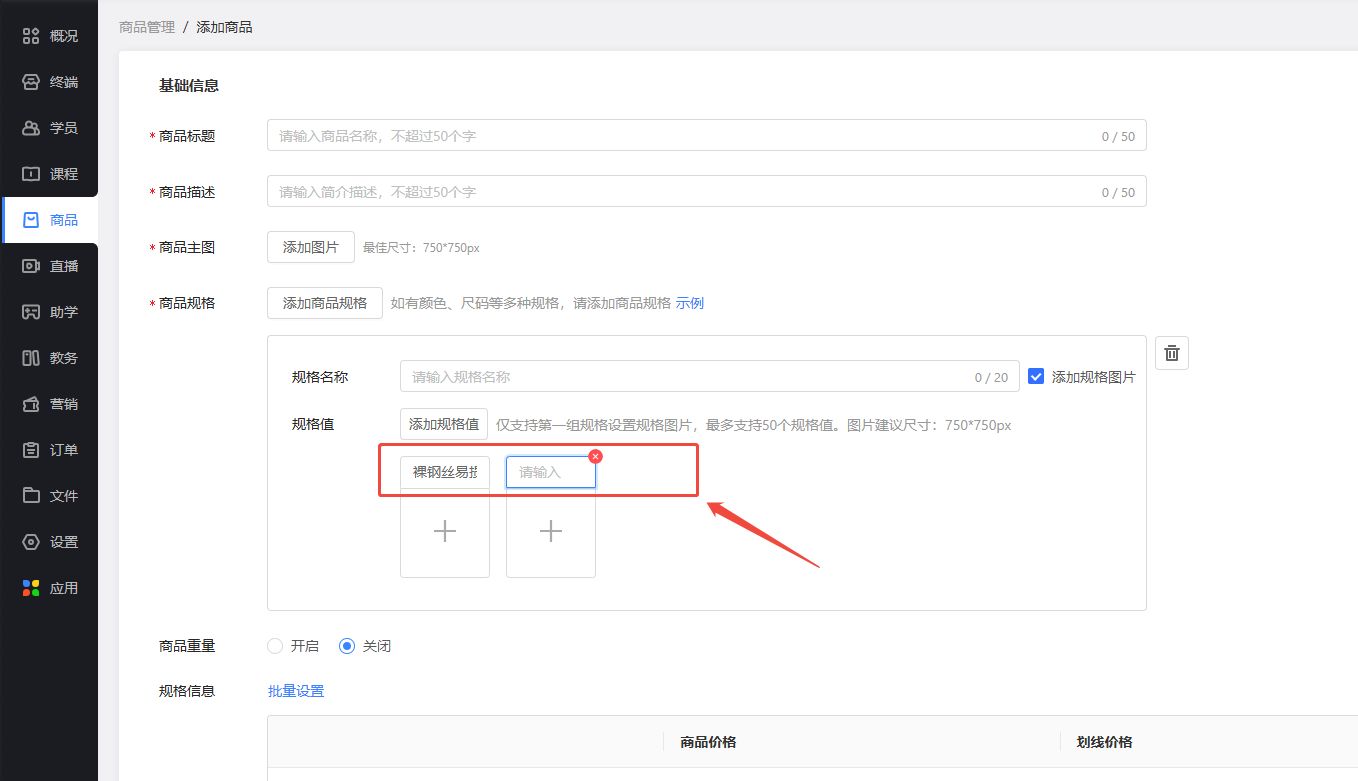Screen dimensions: 1358x781
Task: Delete specification group with trash icon
Action: pos(1172,353)
